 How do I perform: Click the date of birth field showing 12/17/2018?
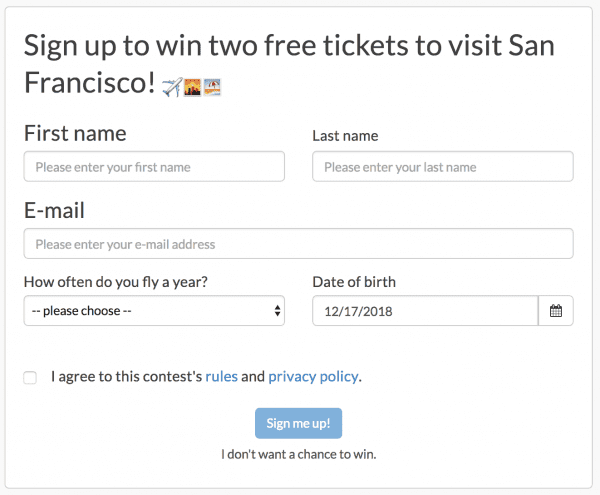click(x=425, y=311)
